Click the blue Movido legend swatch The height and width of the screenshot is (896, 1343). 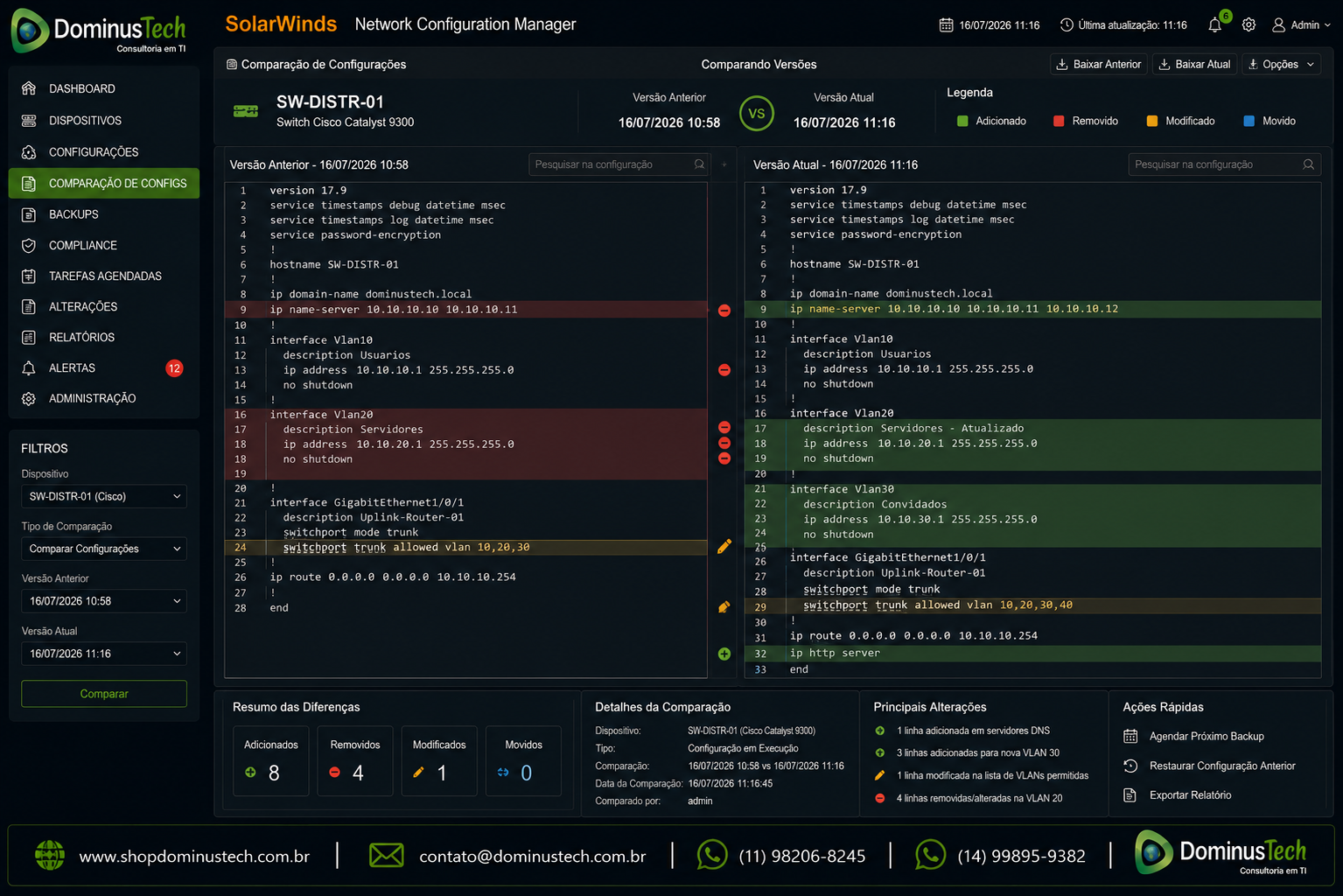click(x=1249, y=122)
